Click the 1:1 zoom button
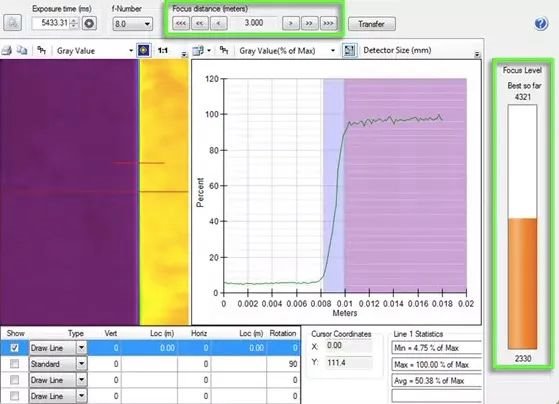This screenshot has height=404, width=559. click(163, 51)
